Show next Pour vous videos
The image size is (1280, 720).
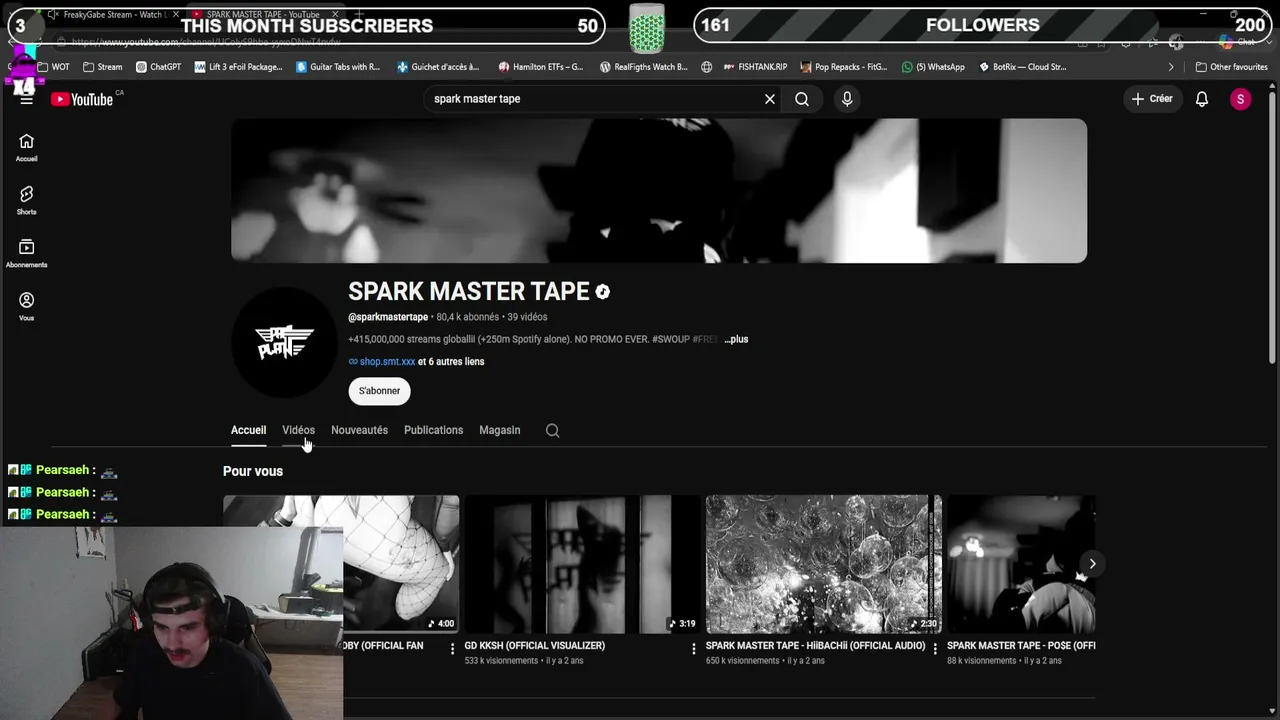[1092, 564]
